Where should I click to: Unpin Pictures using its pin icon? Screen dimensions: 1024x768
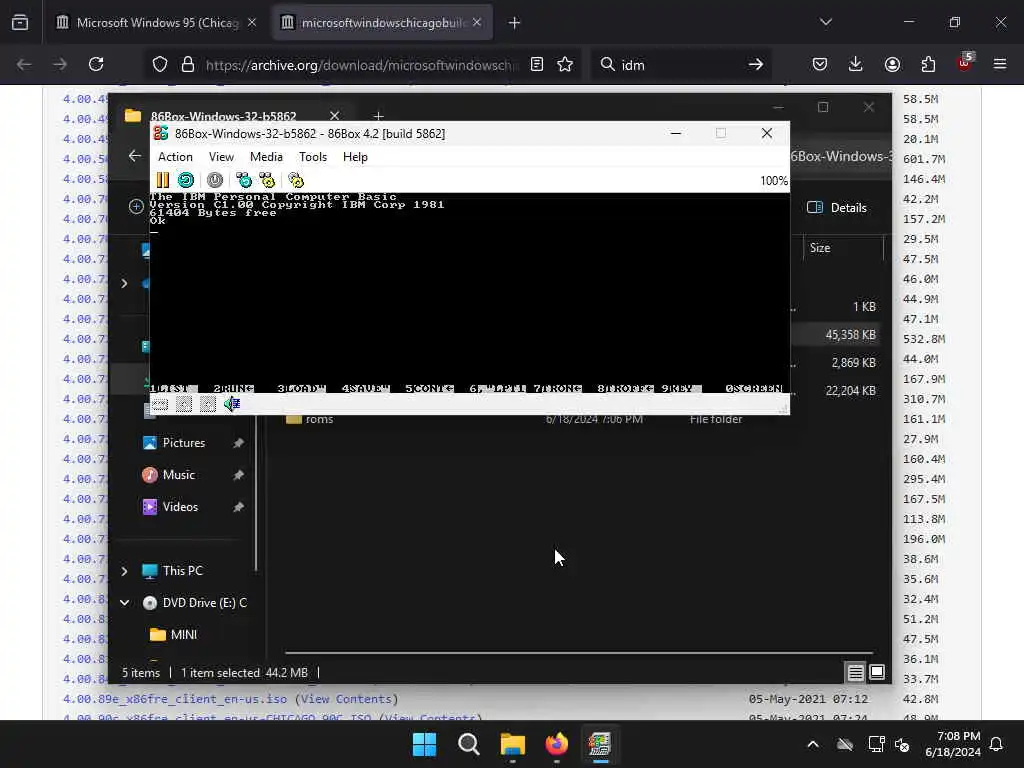click(x=238, y=443)
